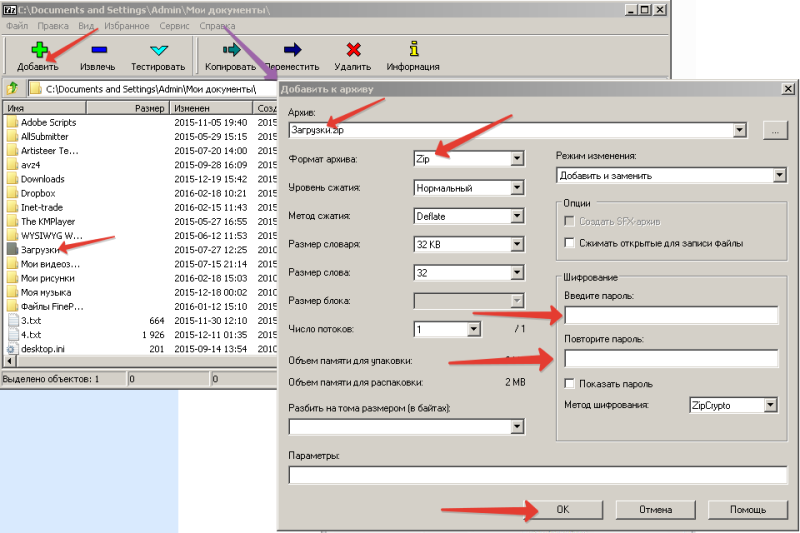This screenshot has width=800, height=533.
Task: Check the Показать пароль box
Action: pyautogui.click(x=570, y=383)
